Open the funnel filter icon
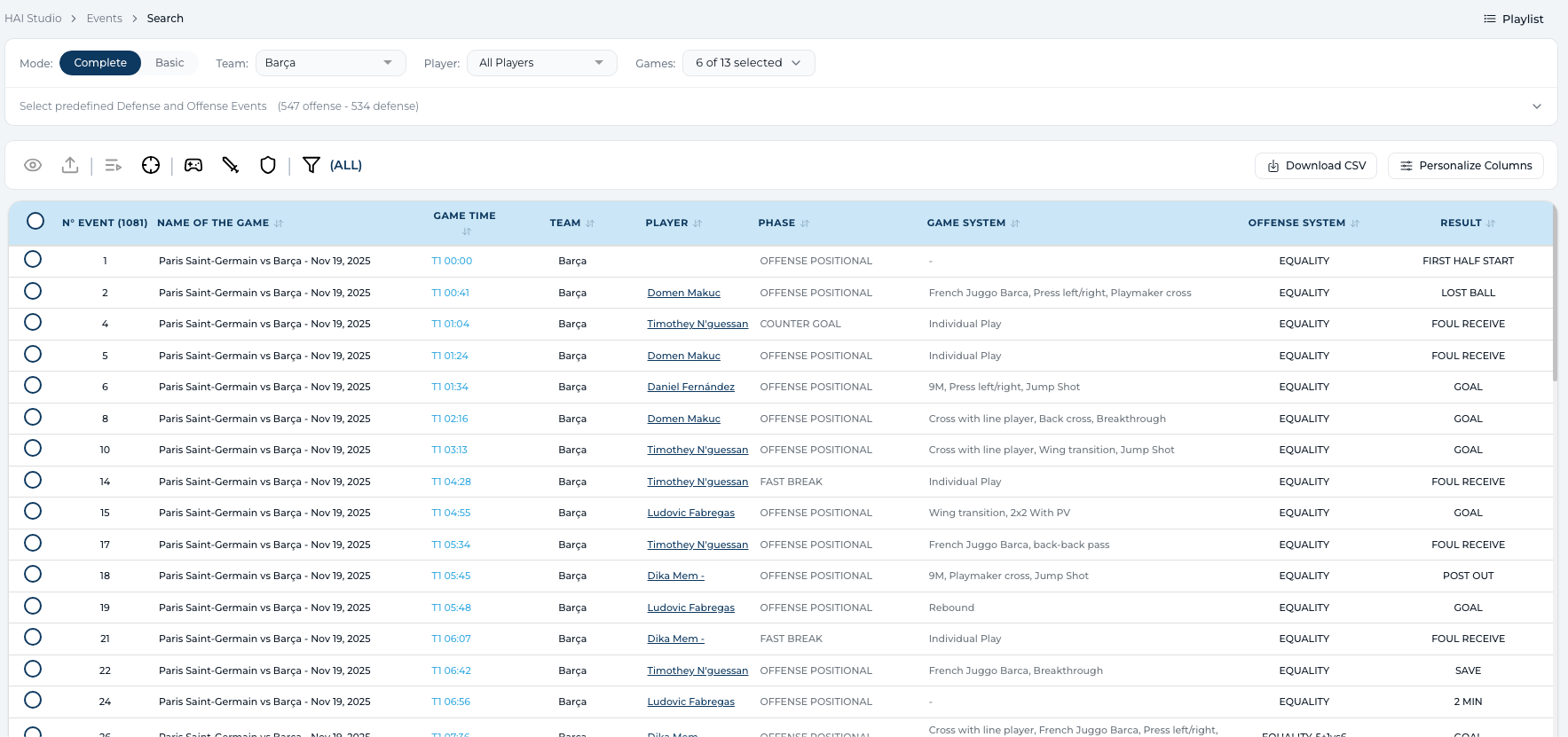The width and height of the screenshot is (1568, 737). click(311, 165)
